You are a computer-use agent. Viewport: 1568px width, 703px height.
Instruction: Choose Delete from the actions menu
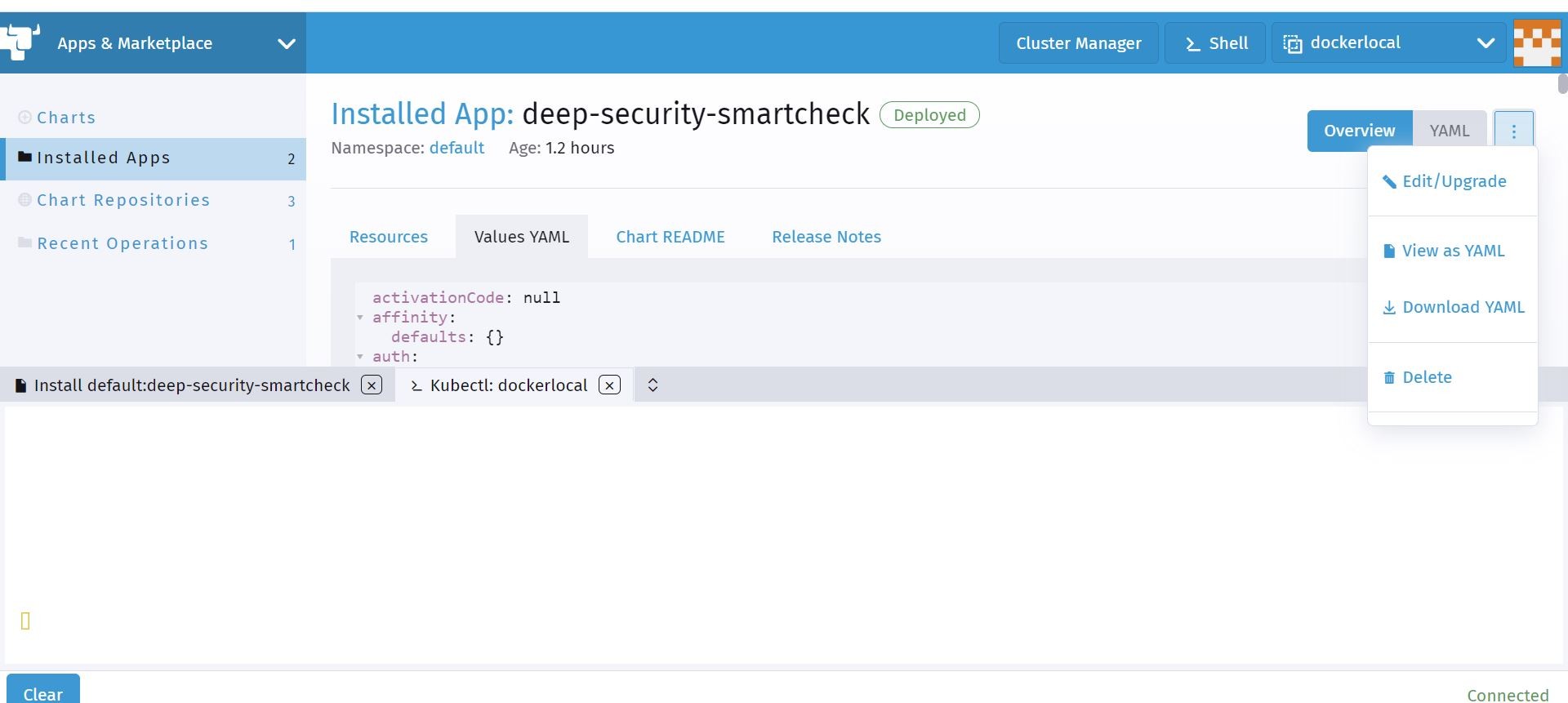(x=1452, y=377)
